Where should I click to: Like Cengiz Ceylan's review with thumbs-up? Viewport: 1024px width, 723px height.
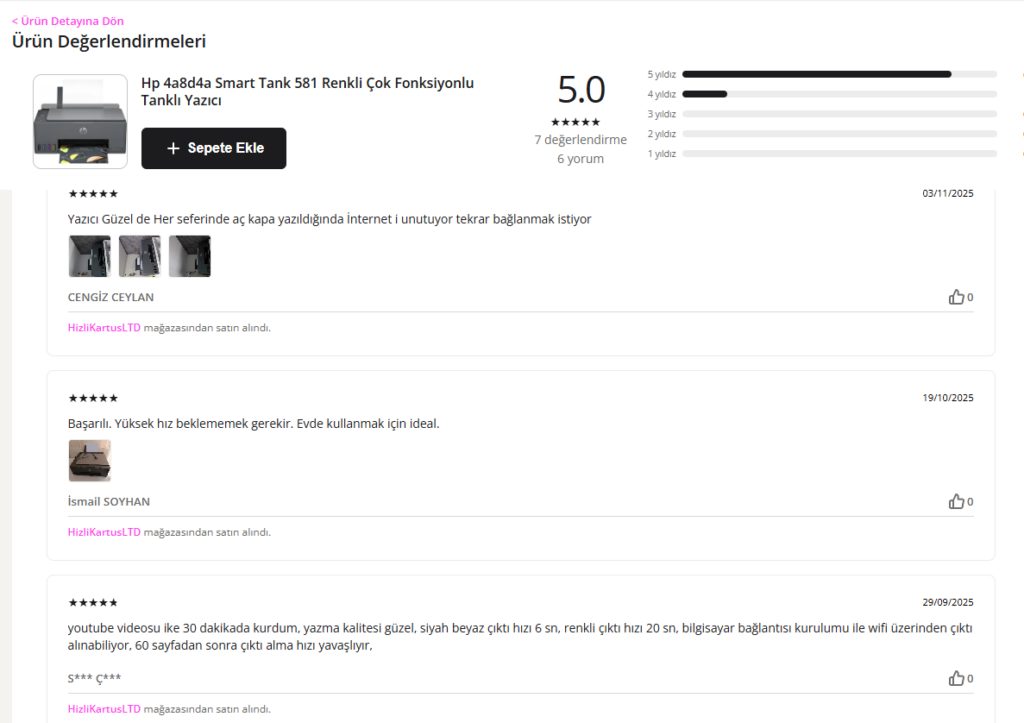point(956,297)
